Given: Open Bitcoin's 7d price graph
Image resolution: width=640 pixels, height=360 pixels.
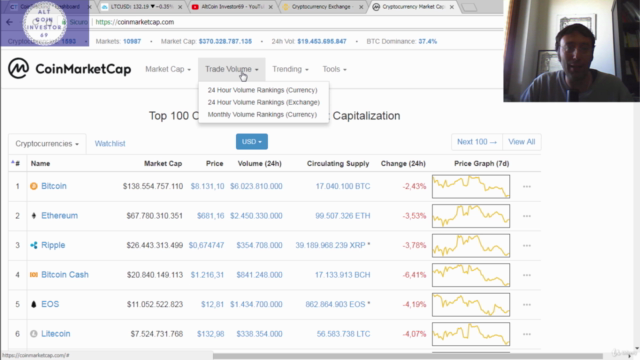Looking at the screenshot, I should [x=471, y=187].
